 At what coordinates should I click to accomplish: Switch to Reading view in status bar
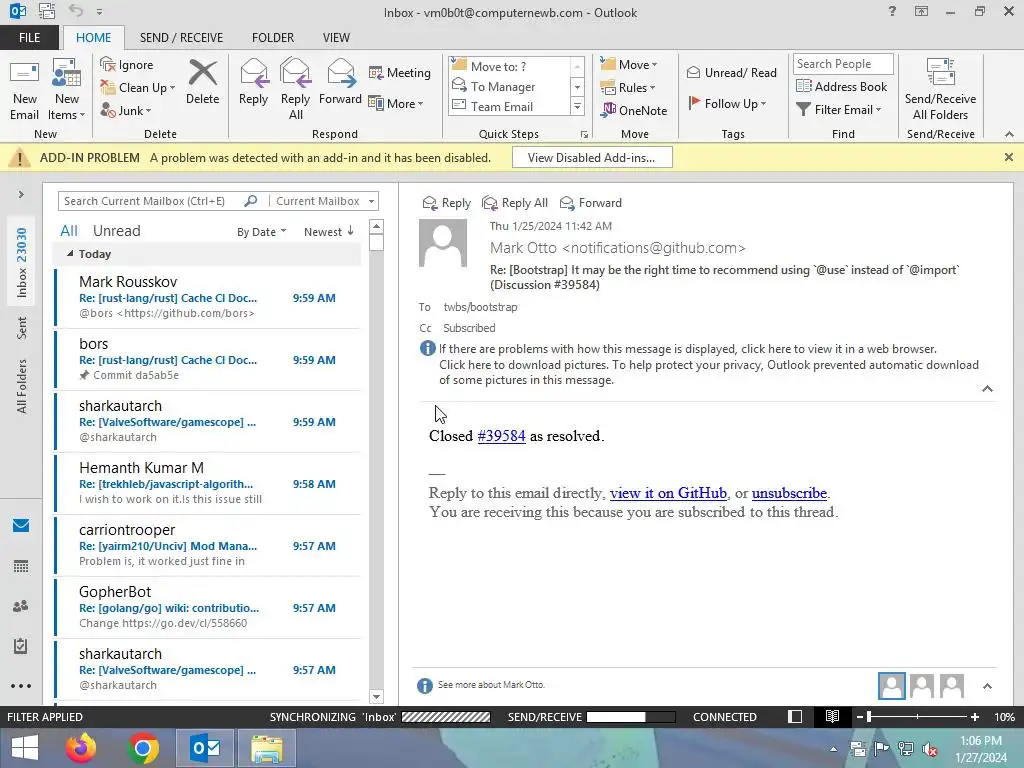832,717
